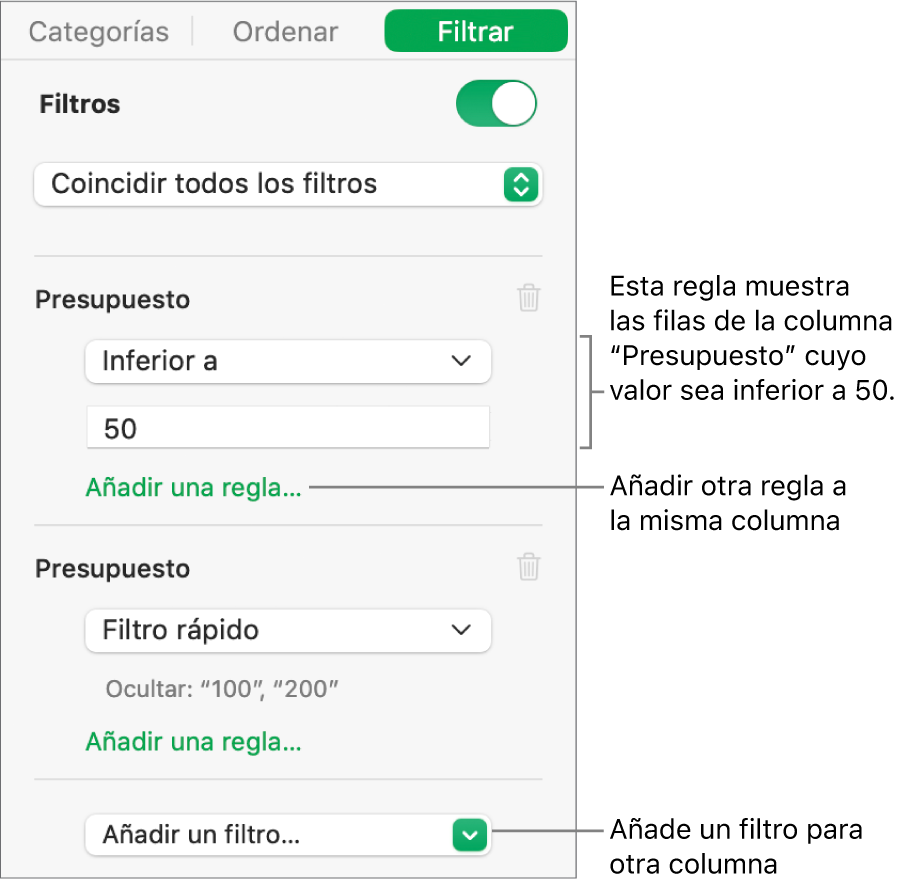
Task: Click 'Añadir una regla…' under the 50 field
Action: tap(193, 487)
